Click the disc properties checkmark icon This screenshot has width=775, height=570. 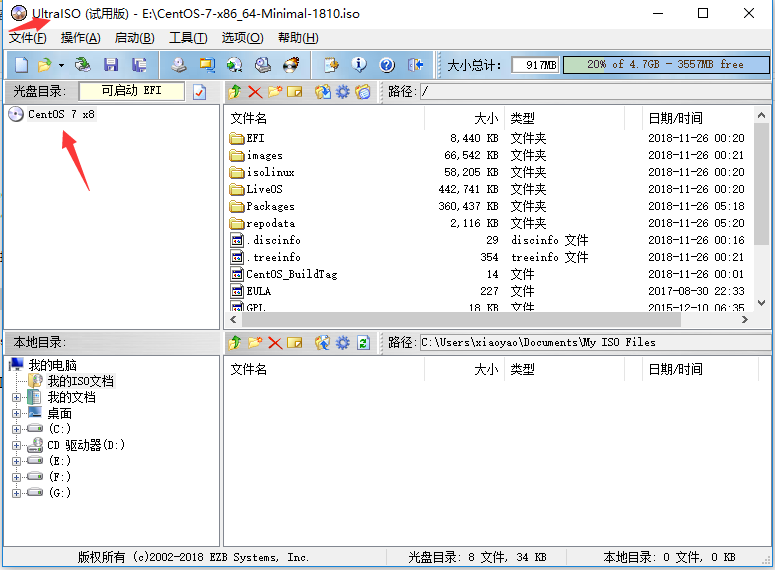tap(200, 92)
